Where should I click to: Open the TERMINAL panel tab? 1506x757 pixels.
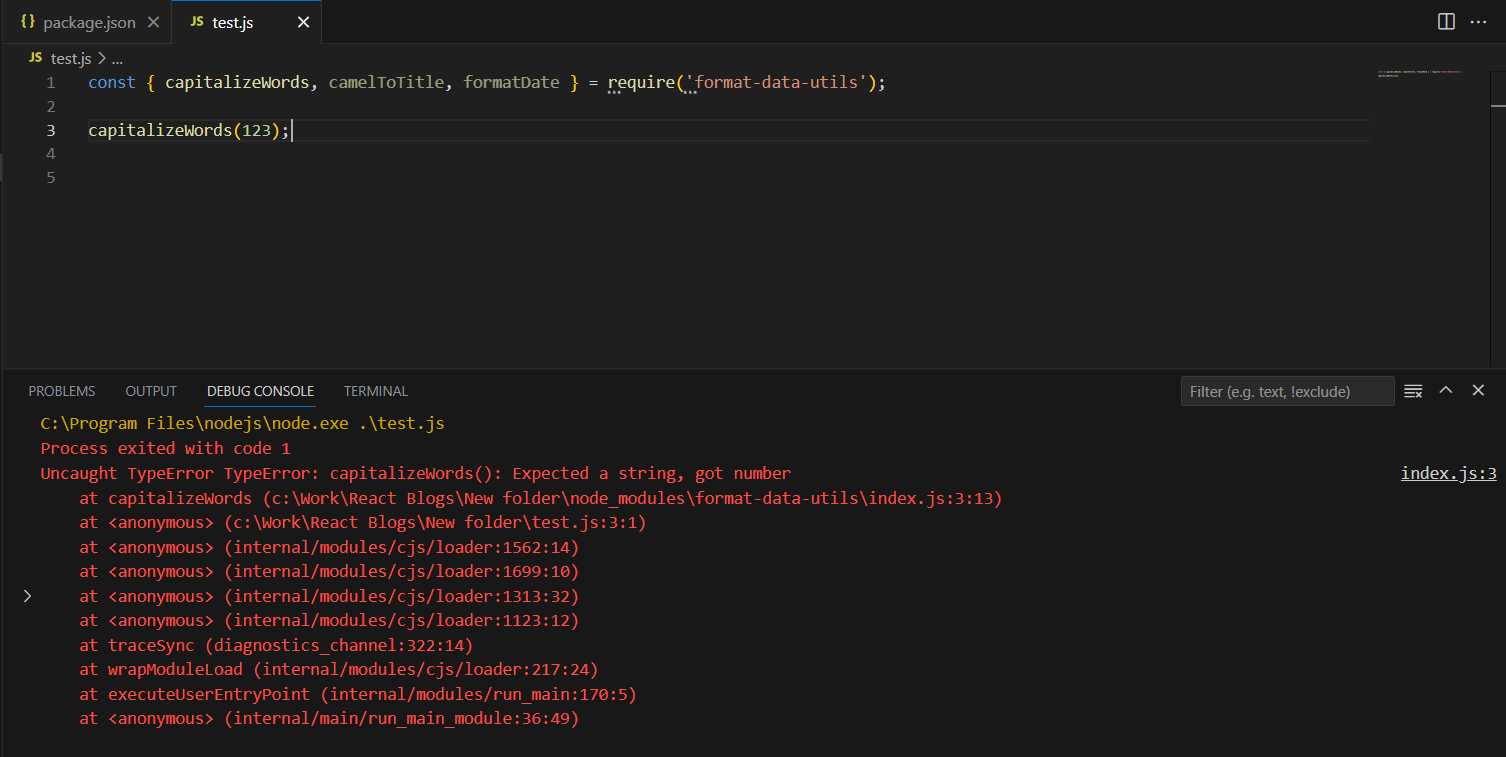pyautogui.click(x=376, y=391)
